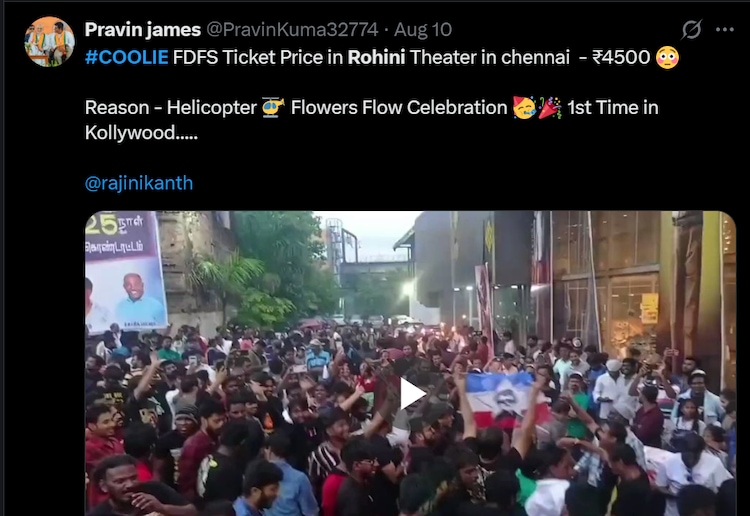Click the flushed face emoji
Image resolution: width=750 pixels, height=516 pixels.
(x=667, y=57)
